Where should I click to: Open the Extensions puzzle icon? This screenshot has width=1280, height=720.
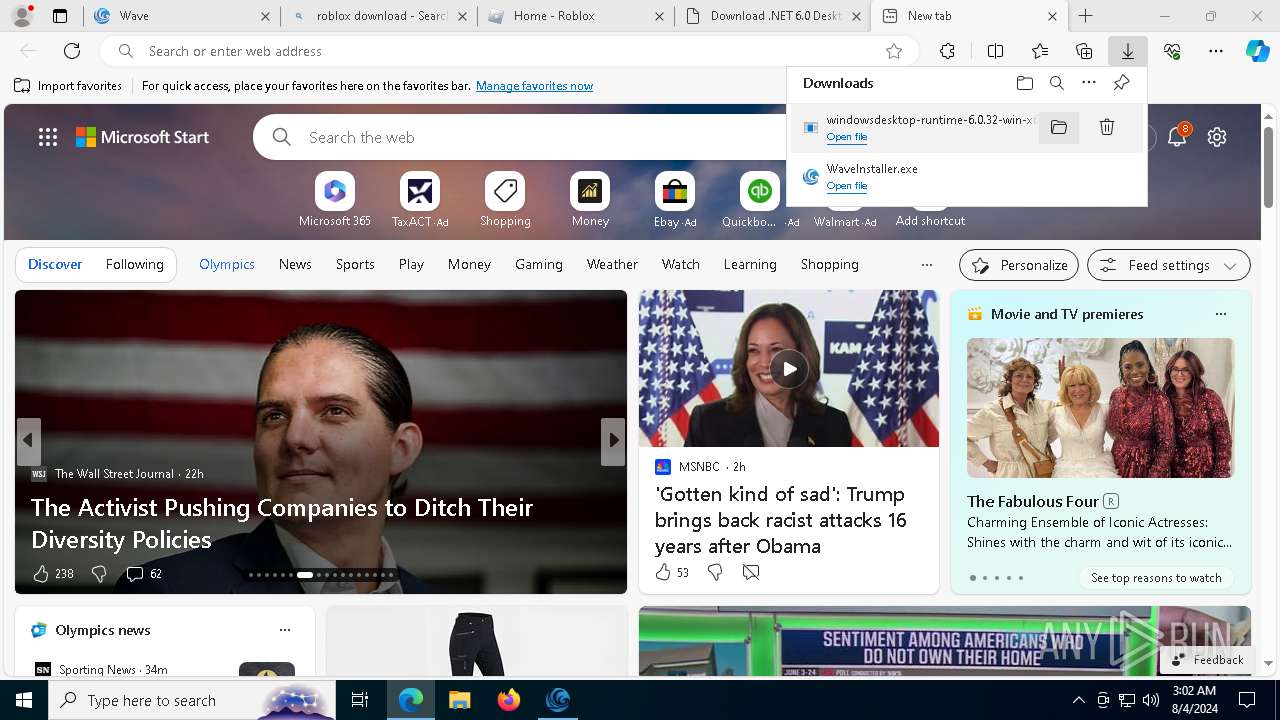948,51
